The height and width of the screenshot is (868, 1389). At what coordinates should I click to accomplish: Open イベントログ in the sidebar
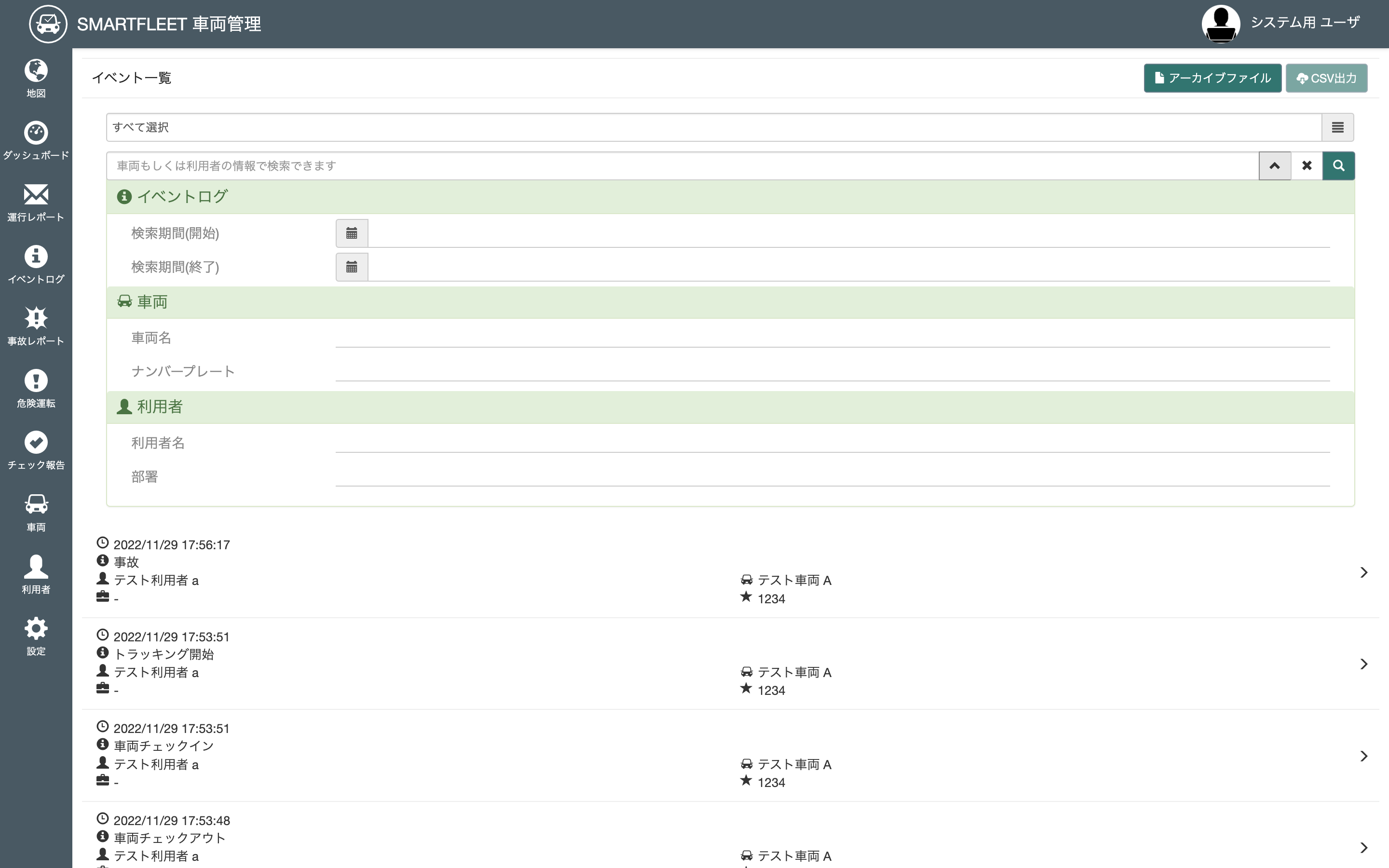point(36,265)
